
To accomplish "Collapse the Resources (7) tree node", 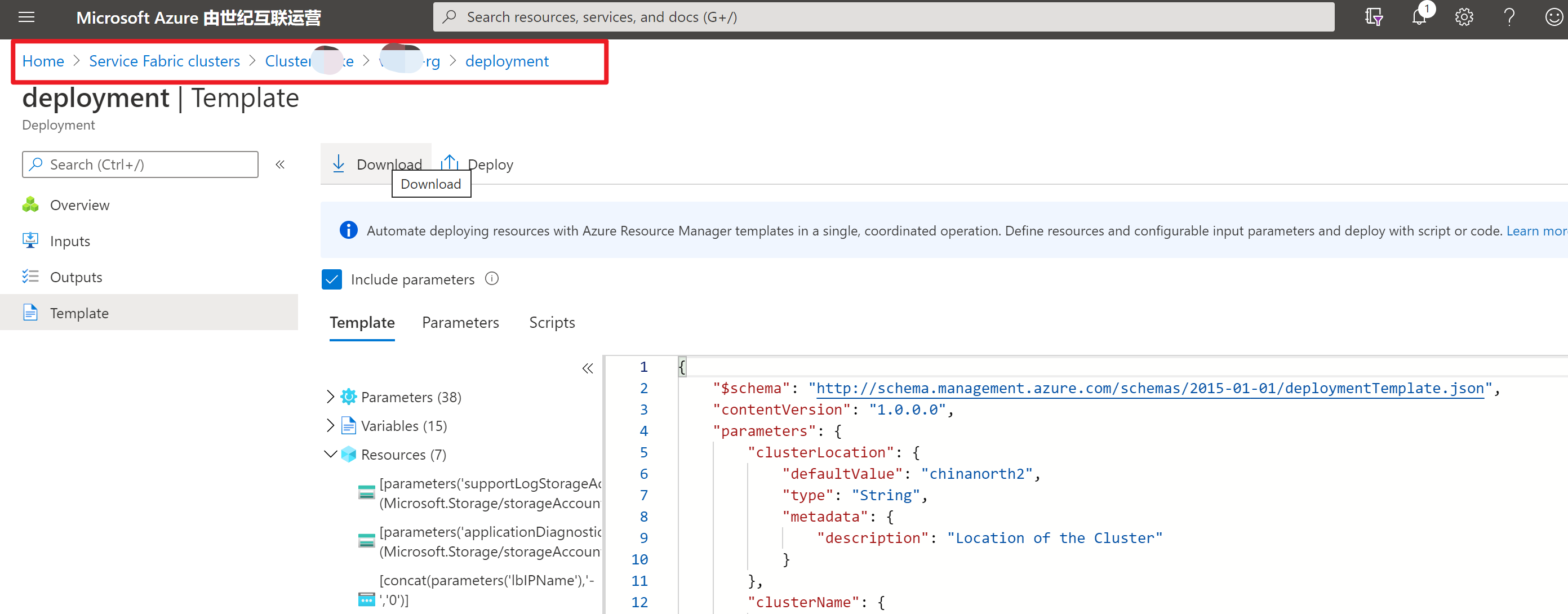I will pos(330,454).
